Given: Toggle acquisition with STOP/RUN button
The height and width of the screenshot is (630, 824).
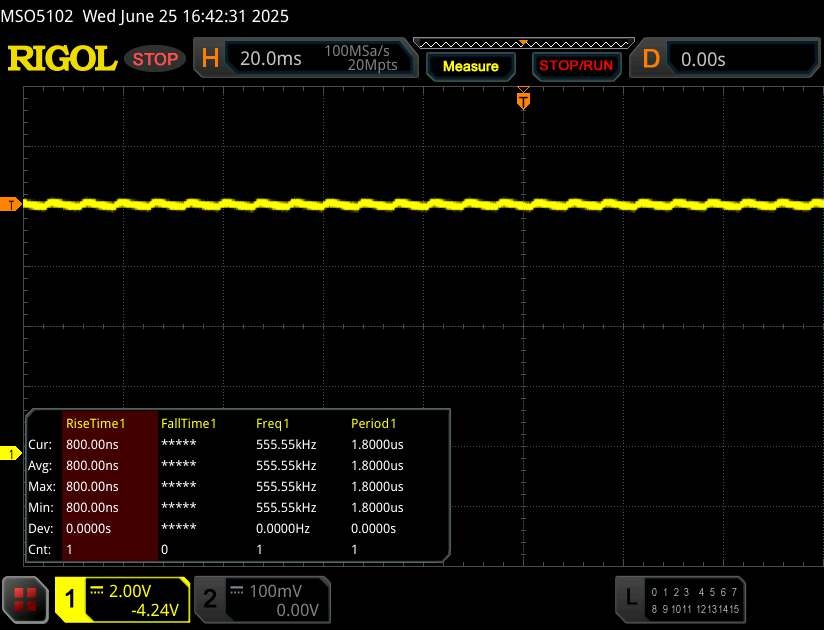Looking at the screenshot, I should [576, 66].
